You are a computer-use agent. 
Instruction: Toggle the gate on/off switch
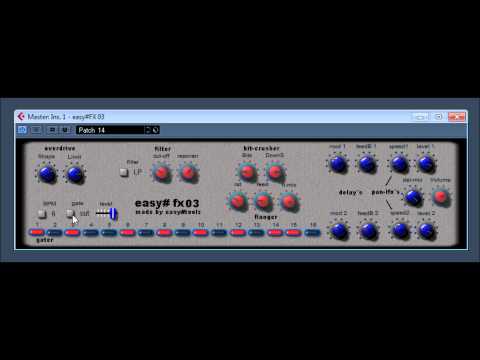click(70, 213)
